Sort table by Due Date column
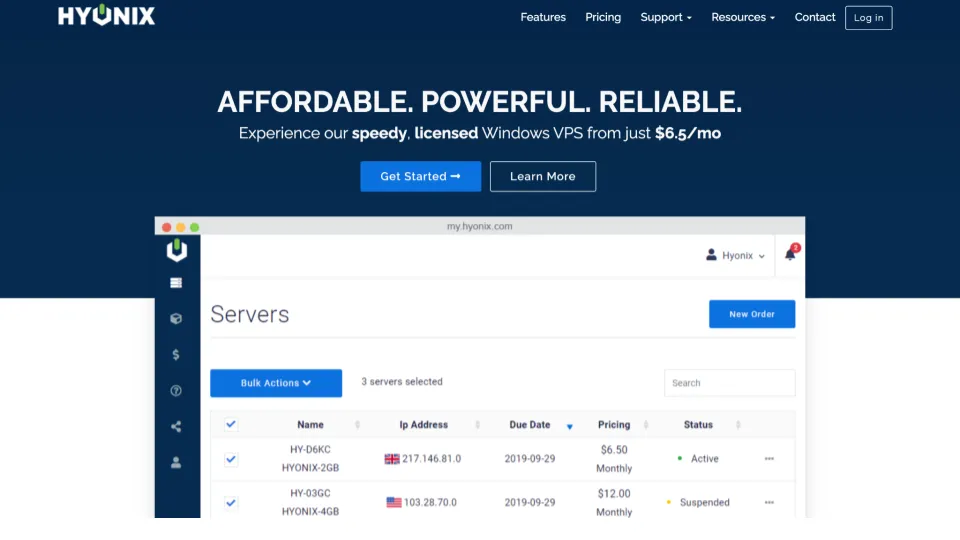 pos(530,425)
